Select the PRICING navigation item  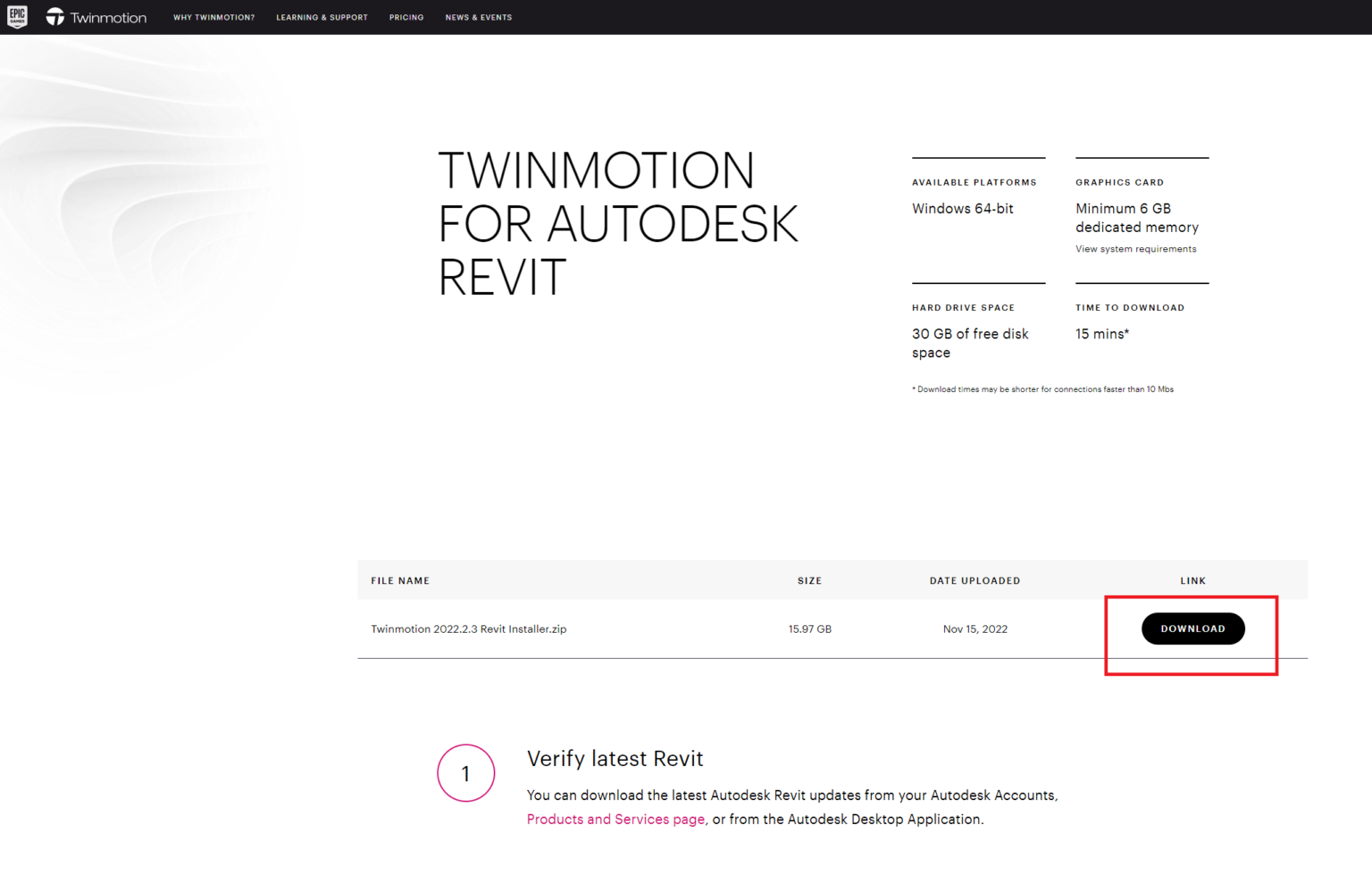click(x=406, y=17)
